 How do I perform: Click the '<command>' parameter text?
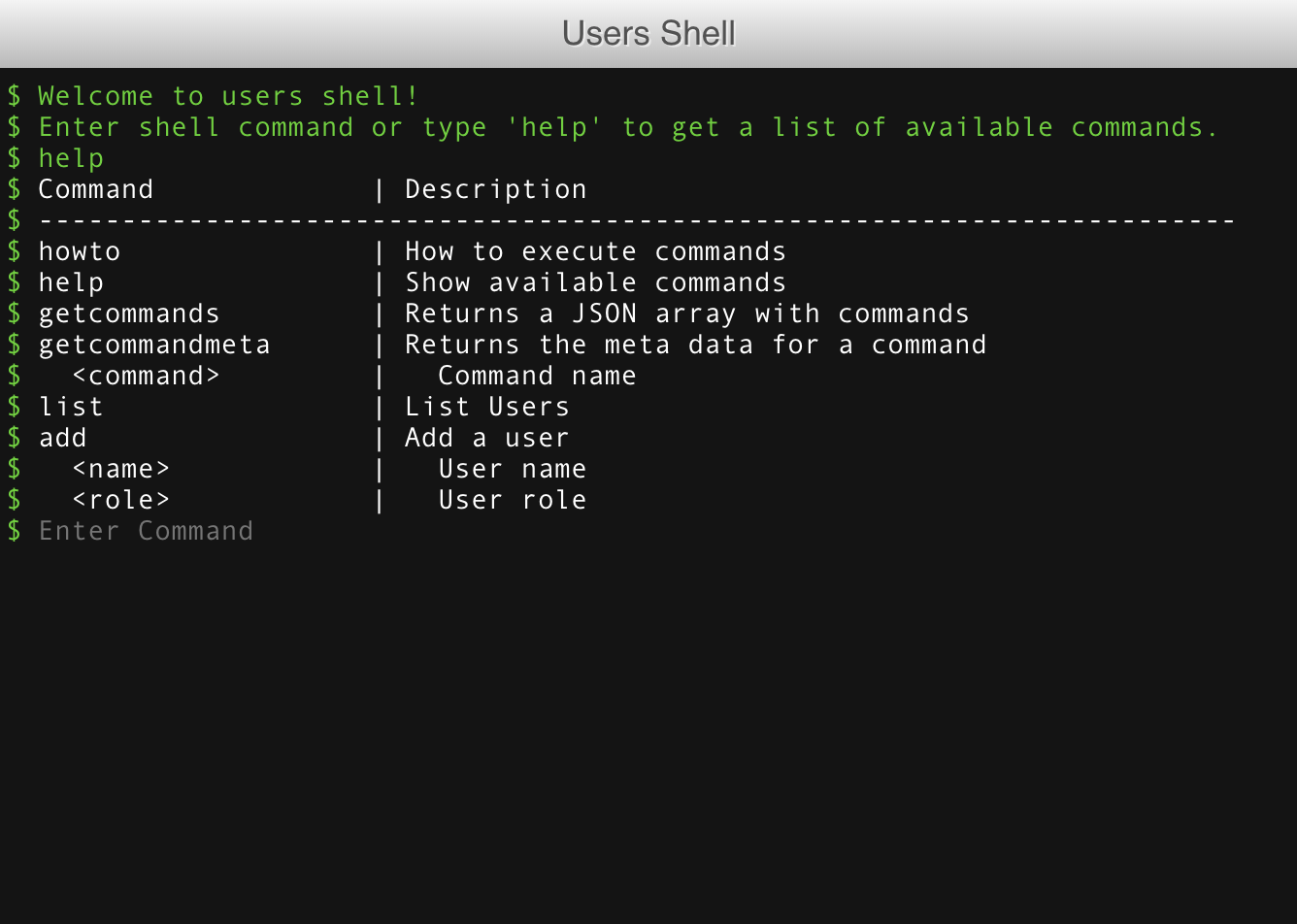pyautogui.click(x=147, y=376)
